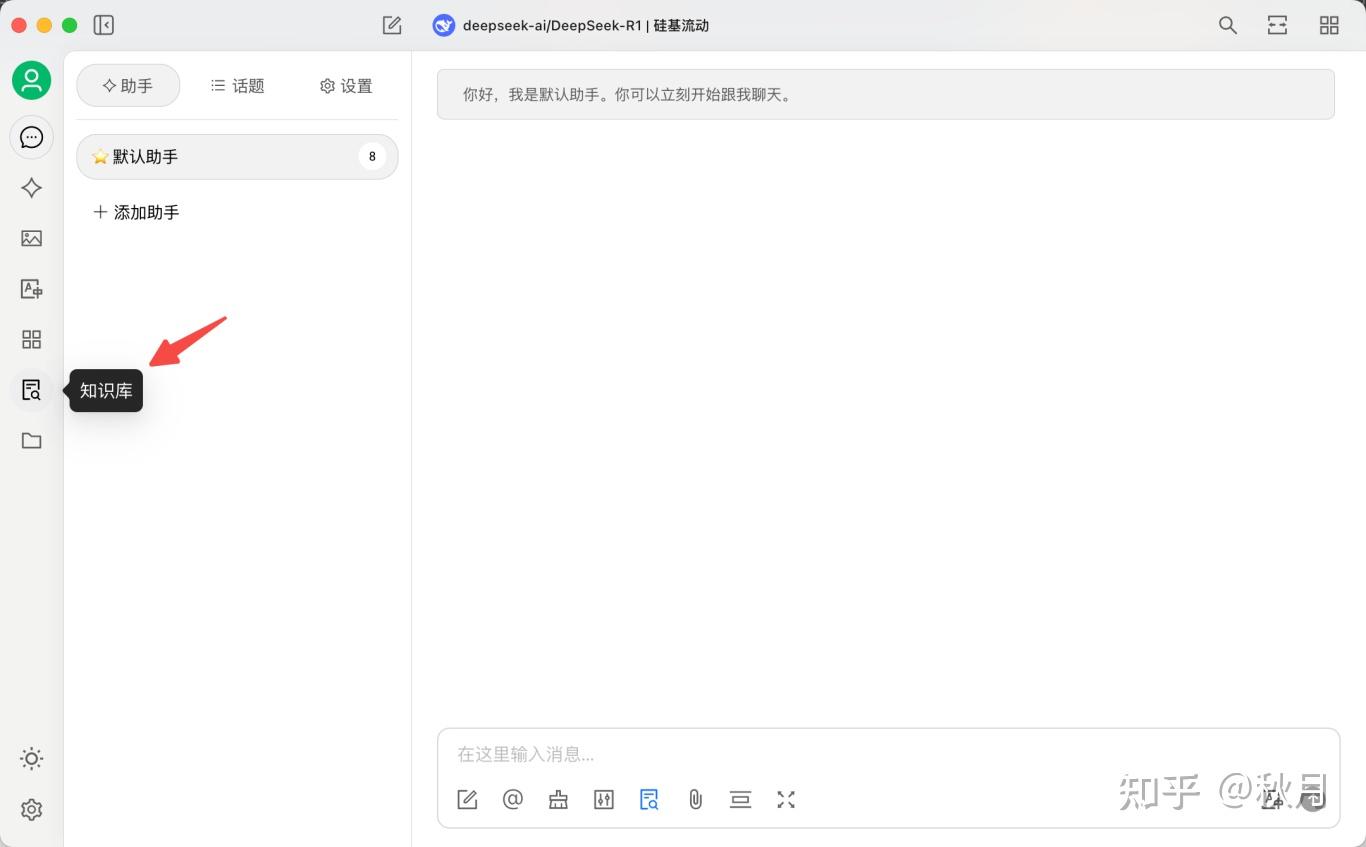This screenshot has height=847, width=1366.
Task: Open the 知识库 knowledge base sidebar icon
Action: tap(32, 390)
